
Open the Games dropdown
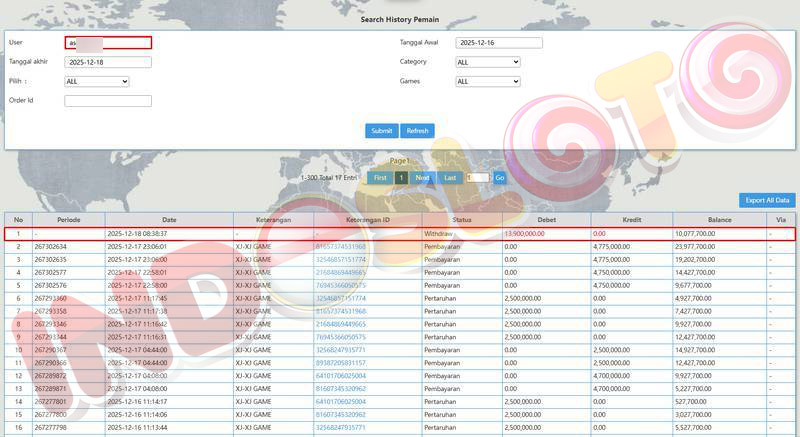487,81
